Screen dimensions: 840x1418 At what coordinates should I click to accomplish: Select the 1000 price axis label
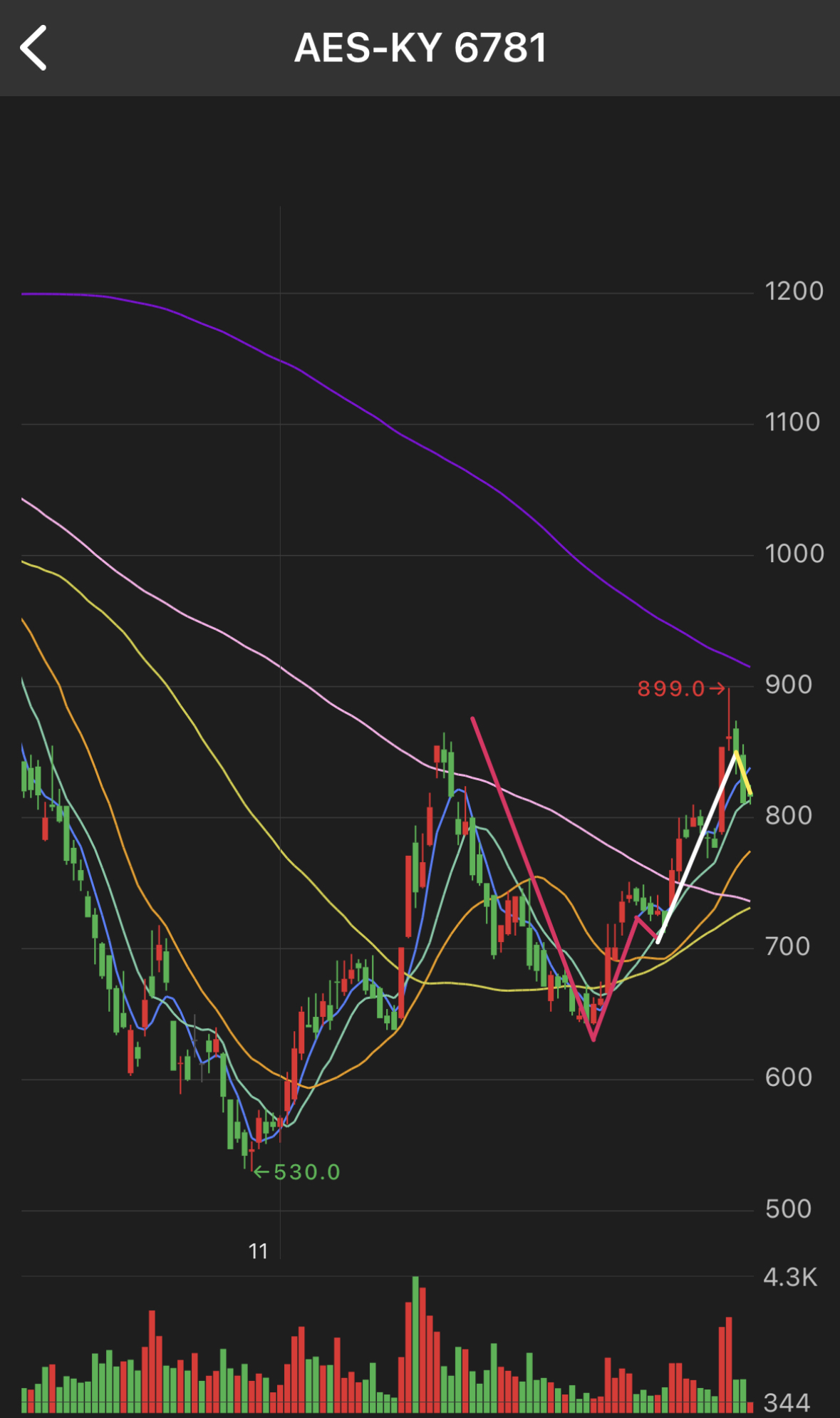coord(794,554)
